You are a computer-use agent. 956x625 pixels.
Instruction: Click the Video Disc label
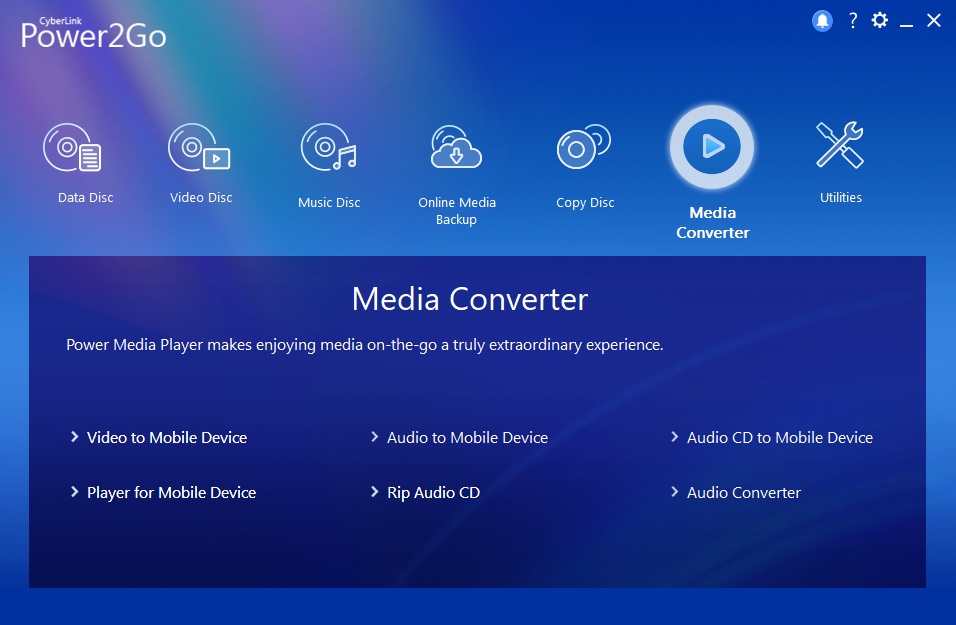click(x=201, y=198)
